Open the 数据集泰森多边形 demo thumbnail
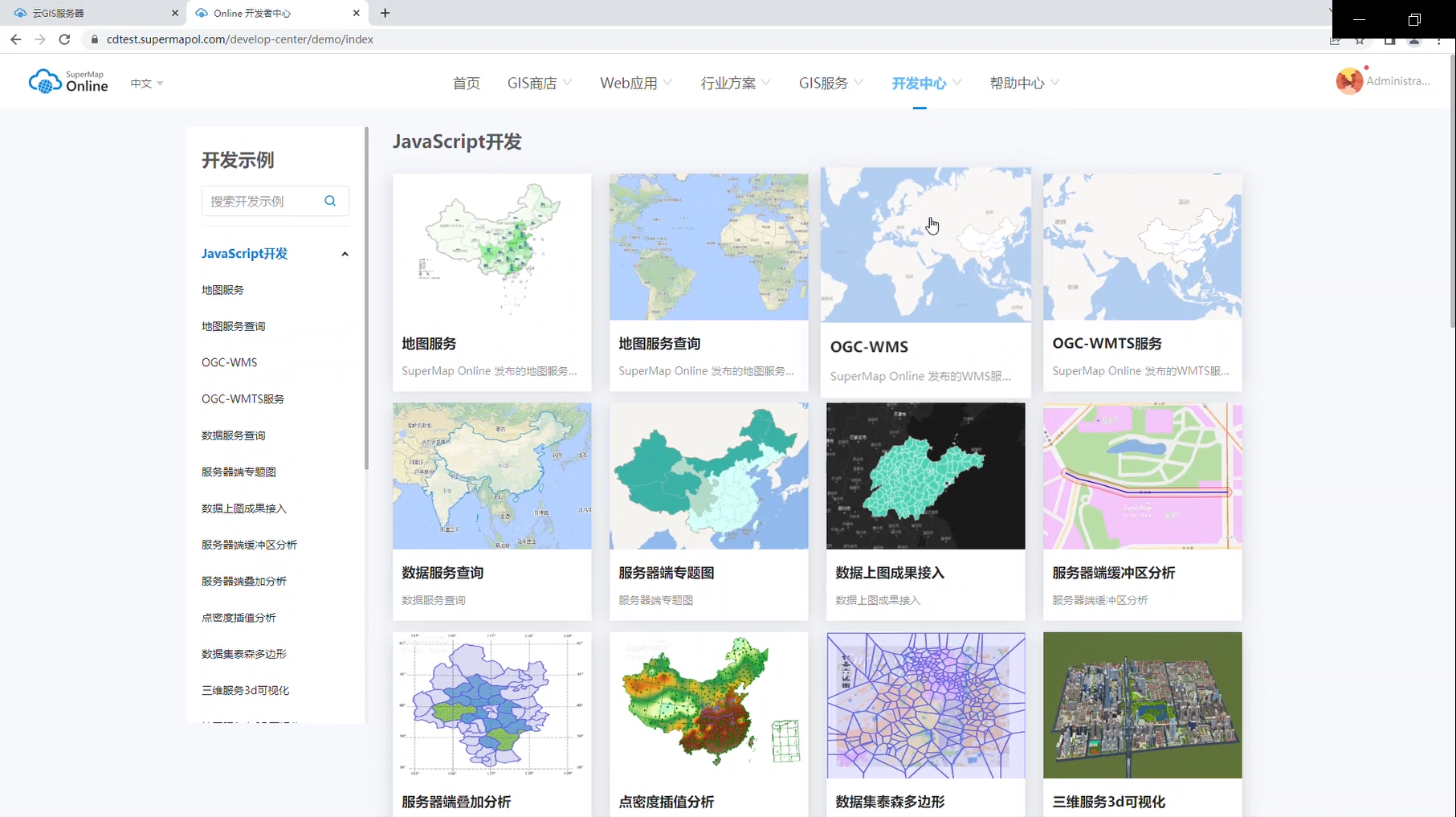1456x817 pixels. tap(925, 705)
